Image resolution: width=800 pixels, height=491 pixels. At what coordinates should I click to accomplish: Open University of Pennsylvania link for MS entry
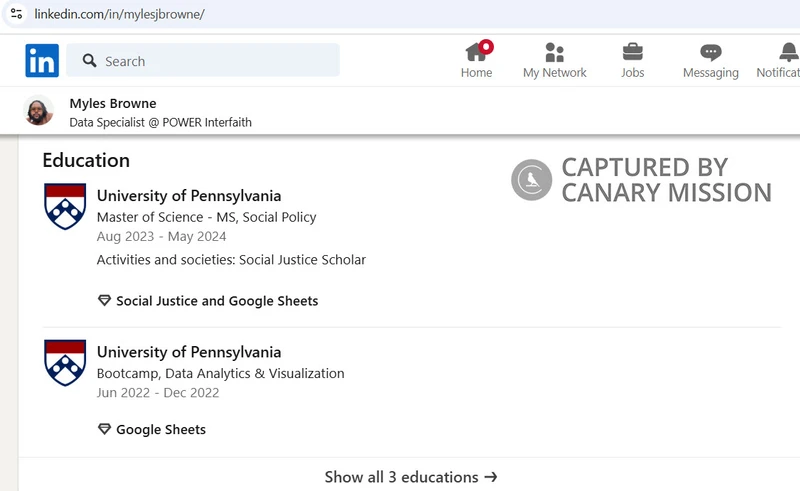click(x=189, y=195)
